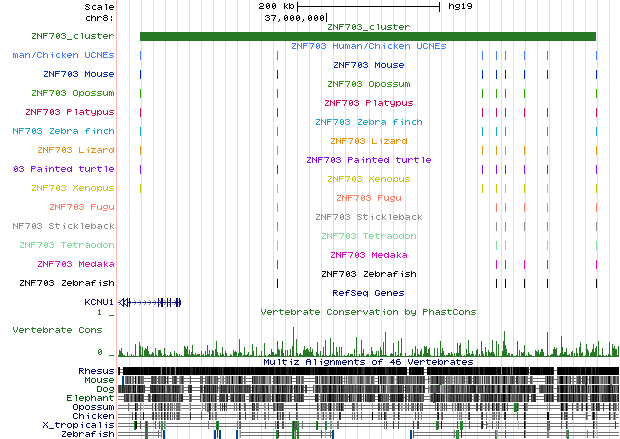Click the 37,000,000 position marker on chr8

296,18
